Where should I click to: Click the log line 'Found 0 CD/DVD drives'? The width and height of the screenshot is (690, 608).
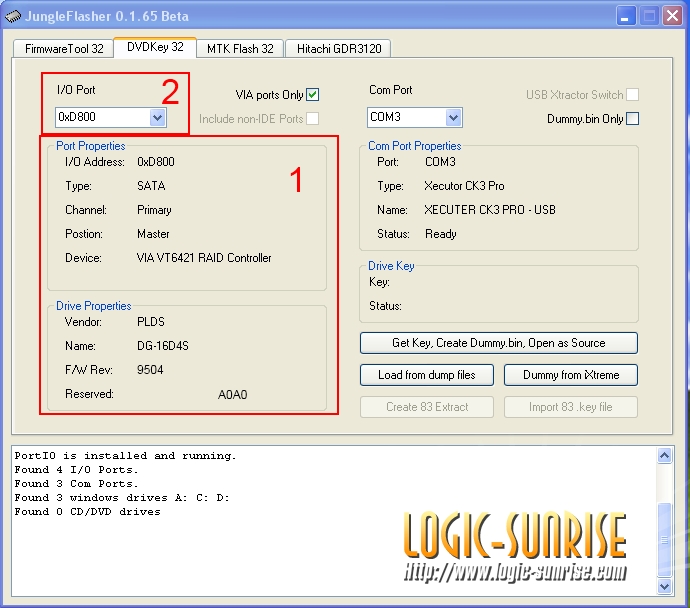87,512
